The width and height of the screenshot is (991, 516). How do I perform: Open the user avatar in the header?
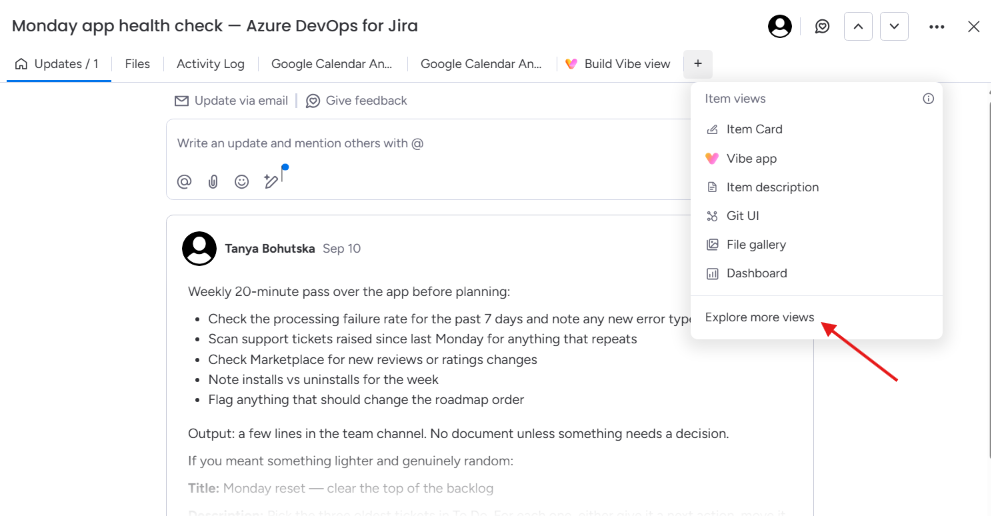click(779, 27)
